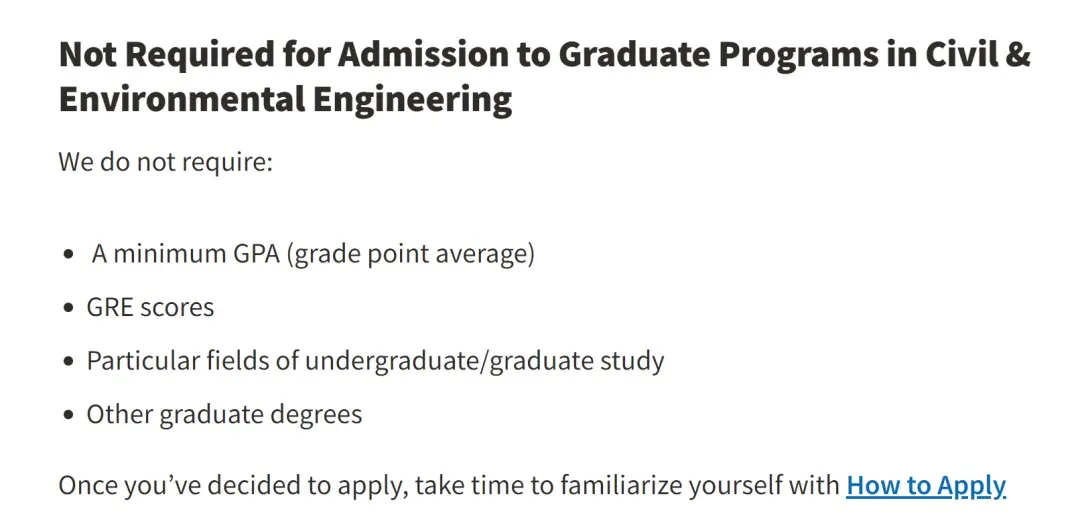Click 'Environmental Engineering' in the heading

285,100
